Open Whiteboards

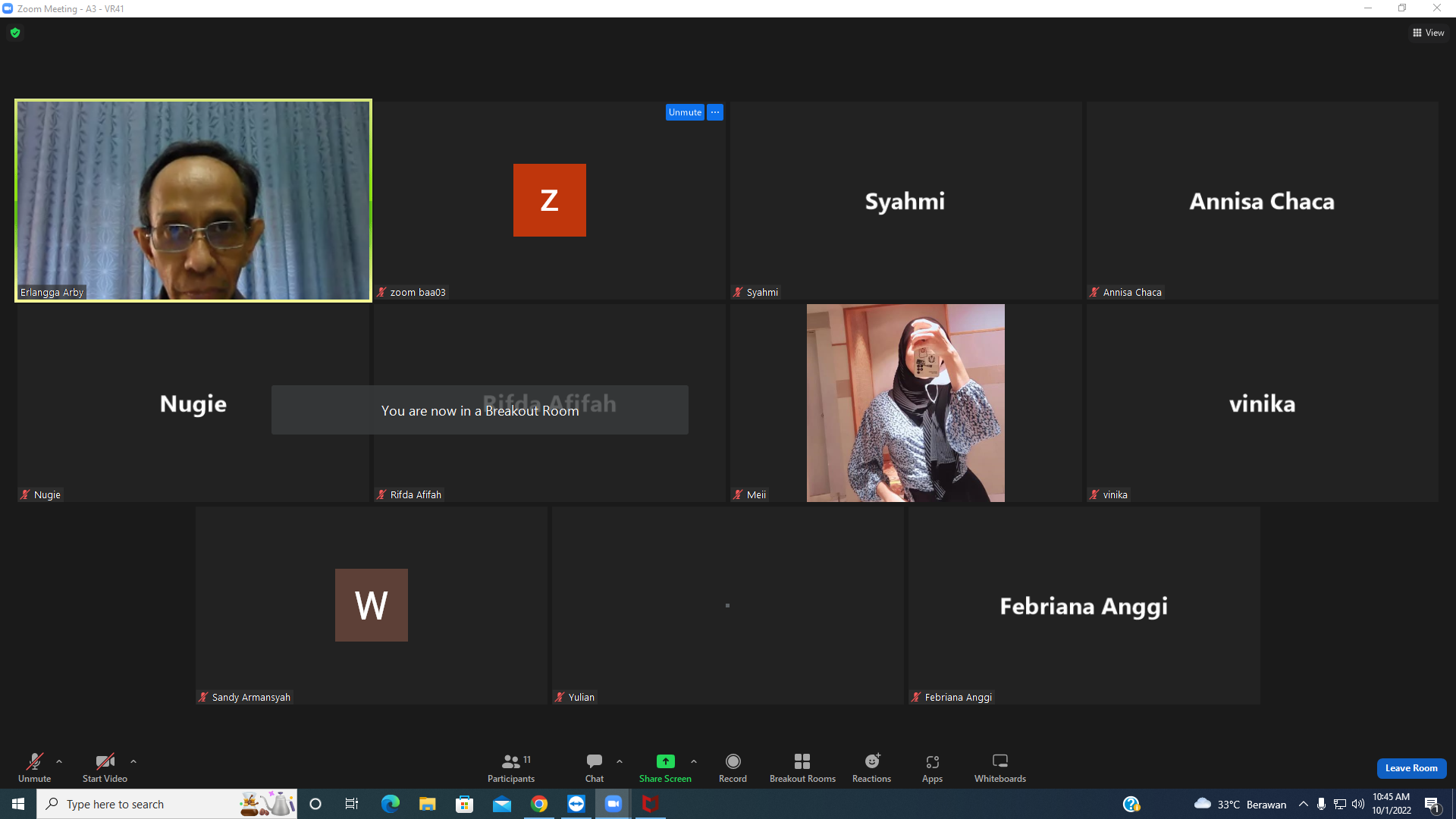1000,767
